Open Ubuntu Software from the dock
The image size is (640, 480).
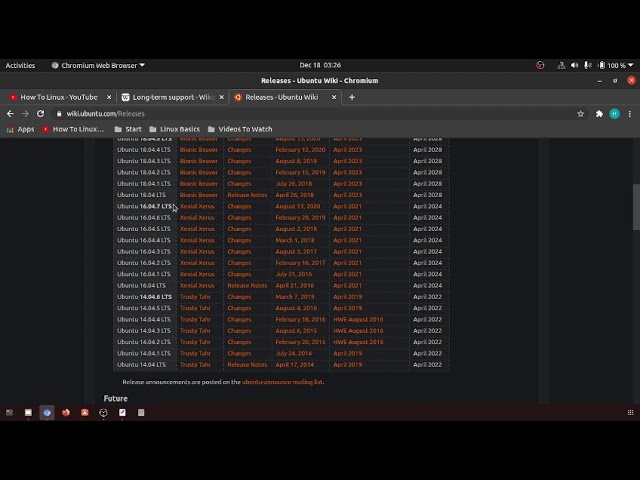pyautogui.click(x=84, y=413)
